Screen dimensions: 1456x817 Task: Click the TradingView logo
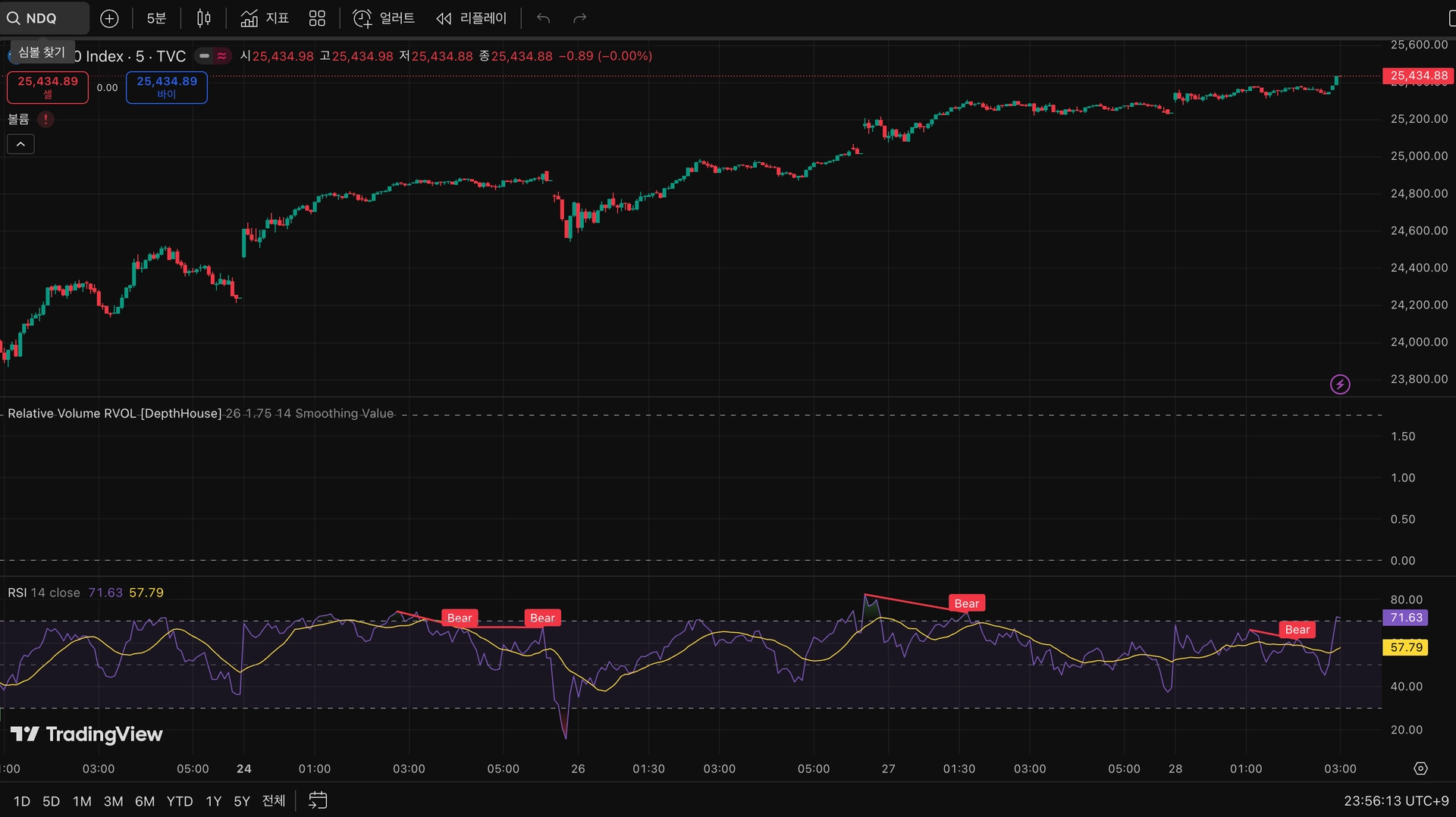pyautogui.click(x=86, y=734)
